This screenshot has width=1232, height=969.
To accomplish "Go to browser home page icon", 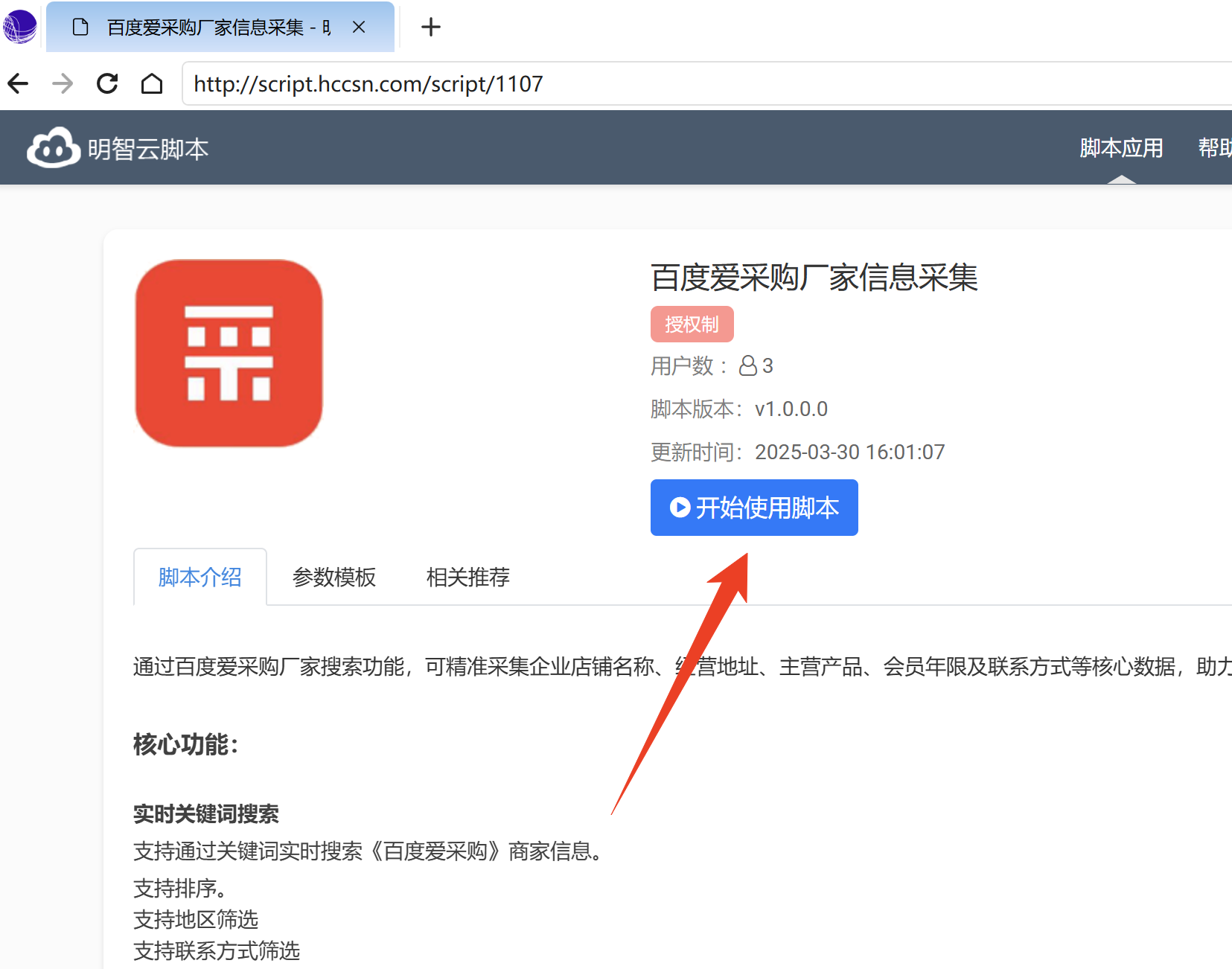I will pyautogui.click(x=152, y=83).
